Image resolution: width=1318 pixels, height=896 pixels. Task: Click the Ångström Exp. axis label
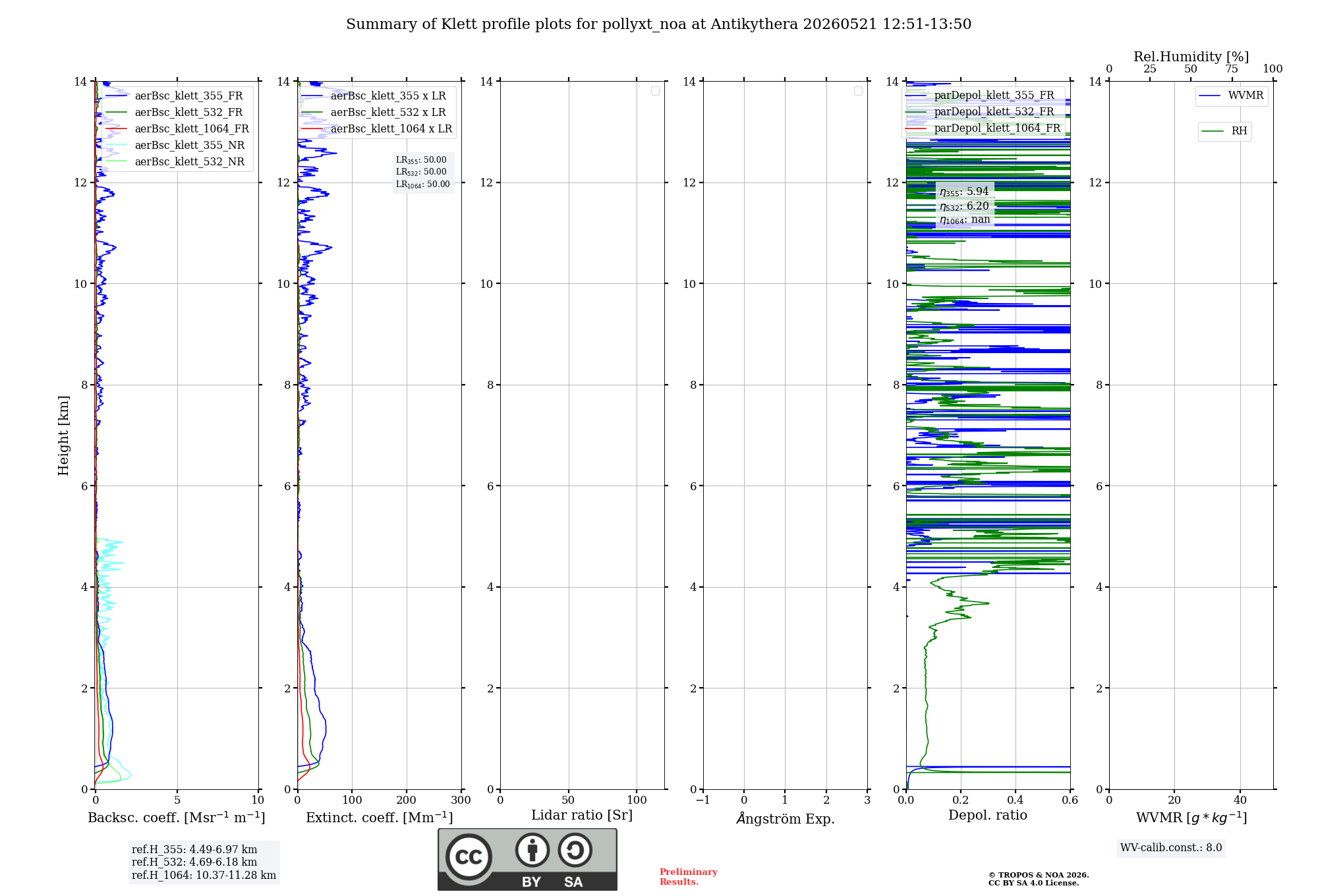click(x=786, y=818)
